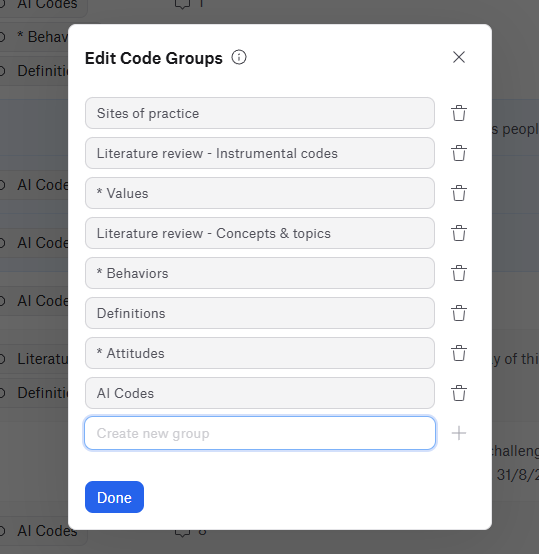Delete the * Attitudes group
Viewport: 539px width, 554px height.
(459, 353)
